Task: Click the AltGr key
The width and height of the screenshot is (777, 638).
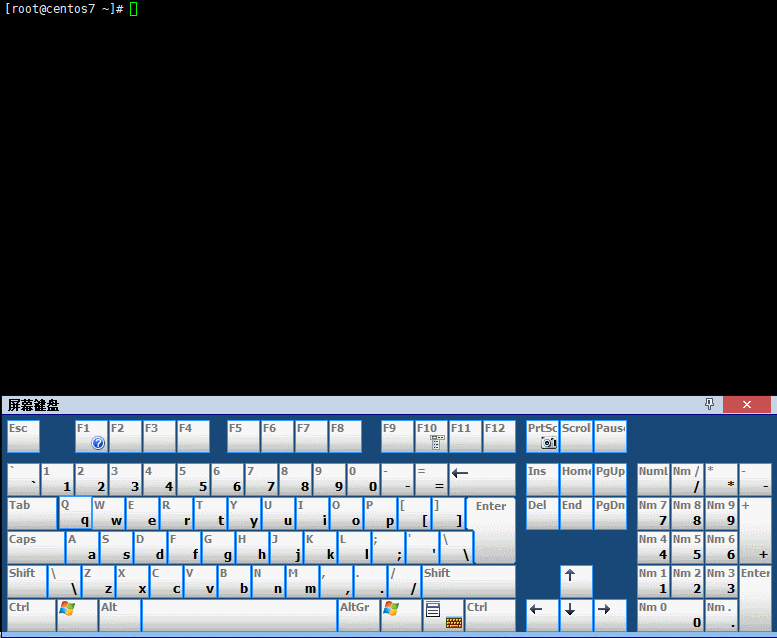Action: click(x=358, y=615)
